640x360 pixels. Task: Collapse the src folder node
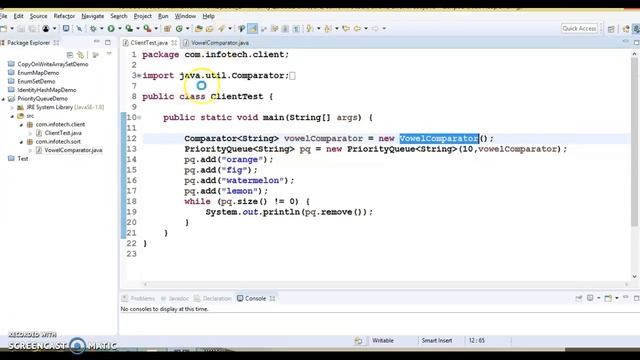[12, 116]
